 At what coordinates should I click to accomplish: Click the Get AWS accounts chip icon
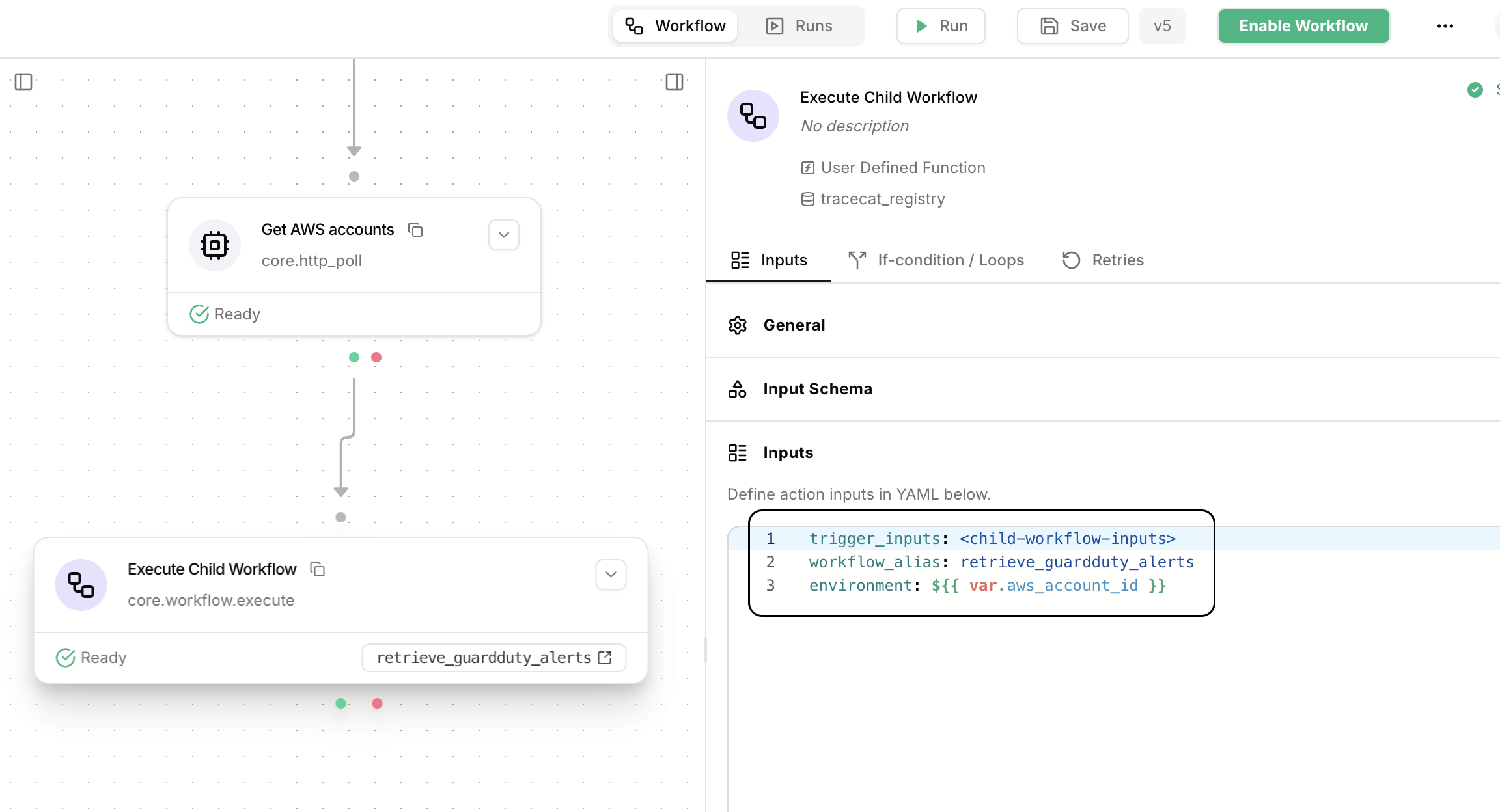coord(215,245)
